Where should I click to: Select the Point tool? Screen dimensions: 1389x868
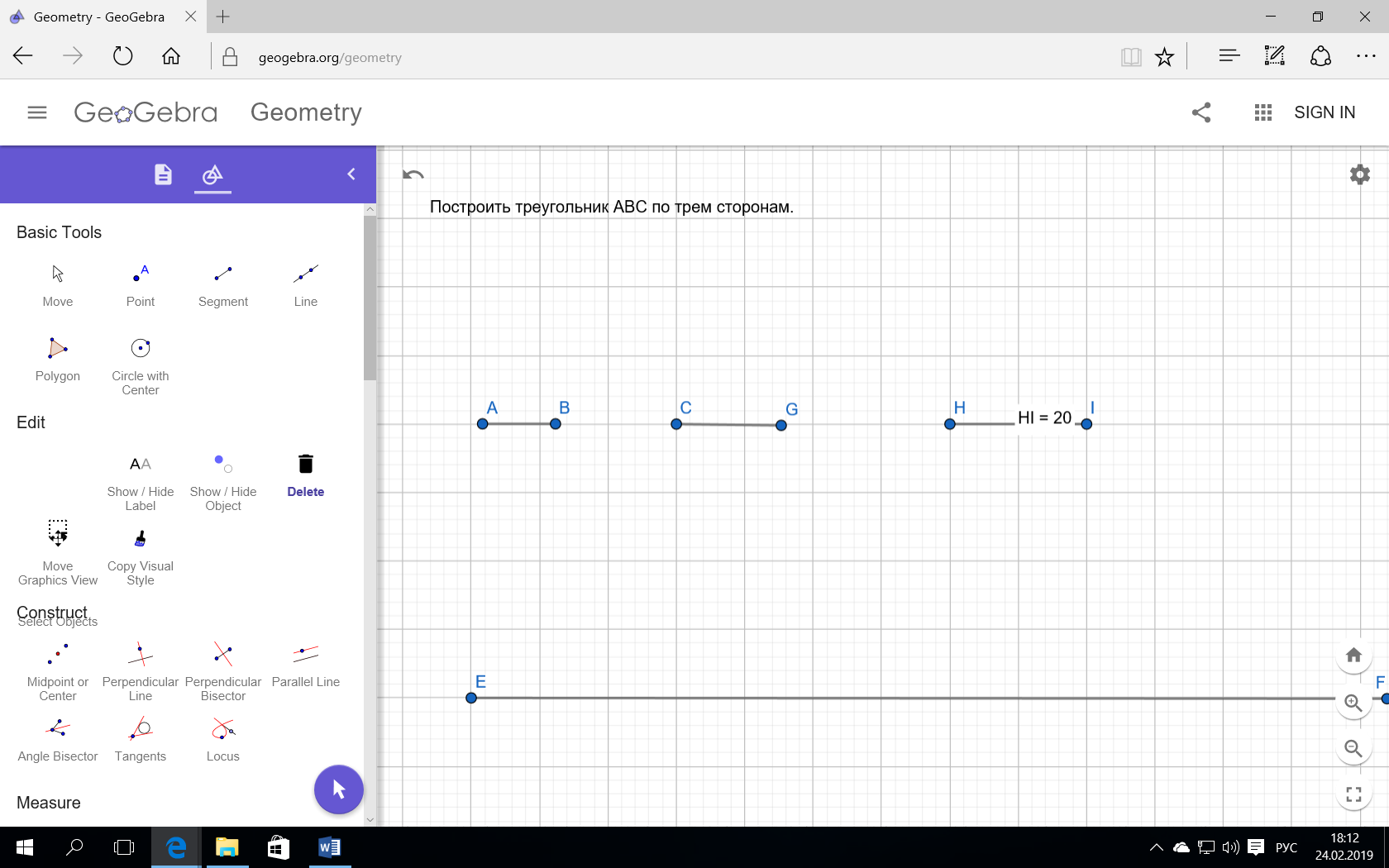coord(141,285)
